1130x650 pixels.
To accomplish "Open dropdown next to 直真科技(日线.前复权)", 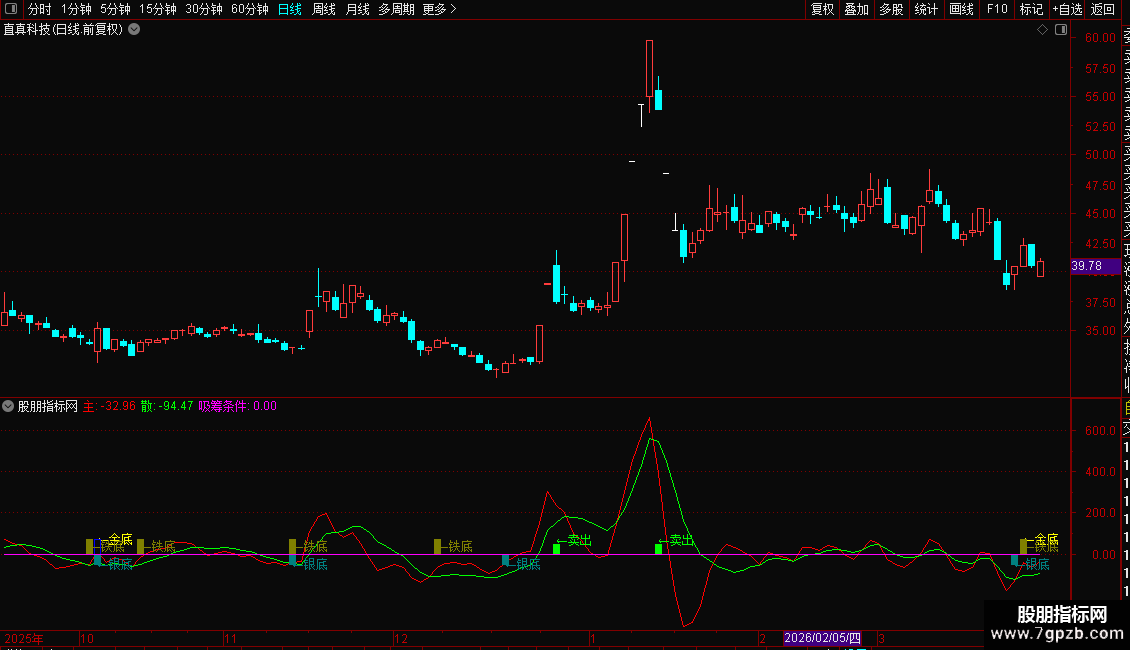I will pos(134,30).
